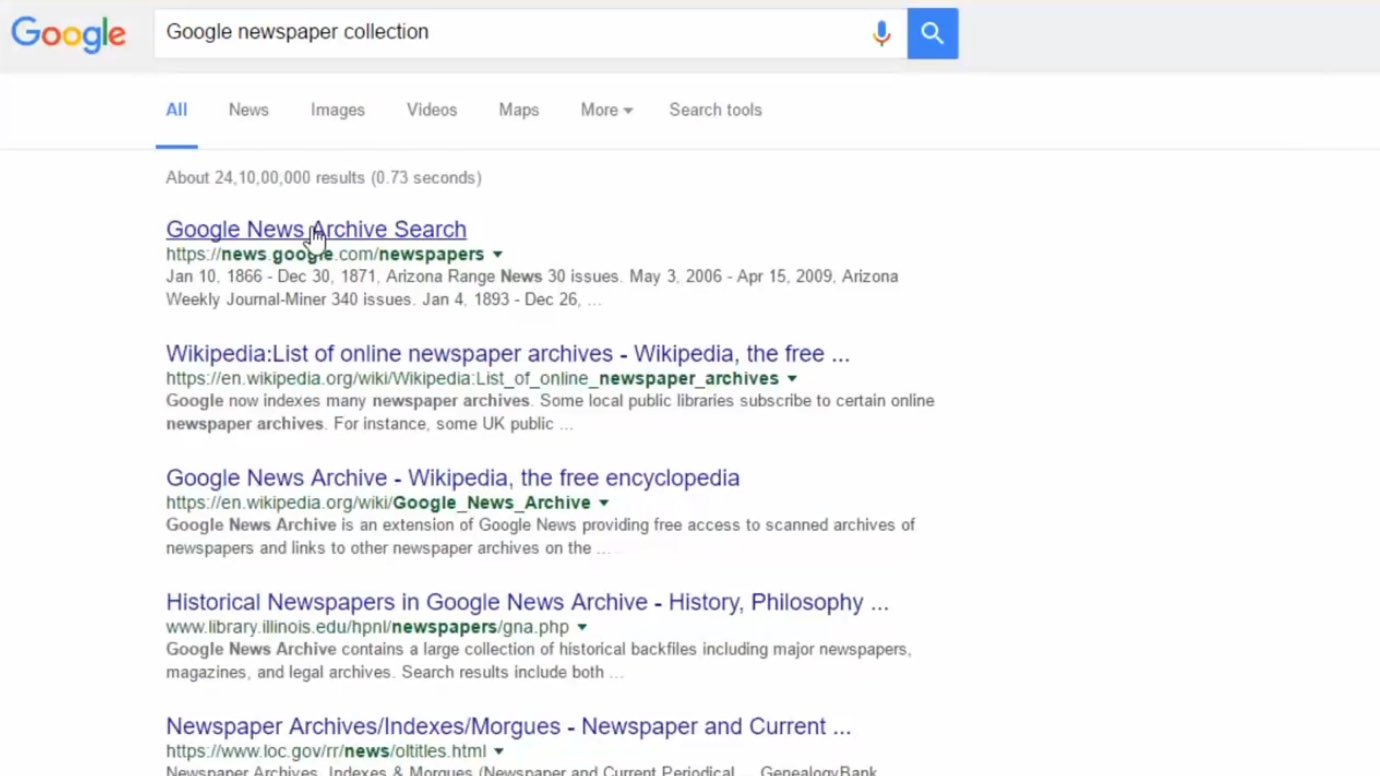Open Newspaper Archives/Indexes/Morgues result link

coord(508,727)
